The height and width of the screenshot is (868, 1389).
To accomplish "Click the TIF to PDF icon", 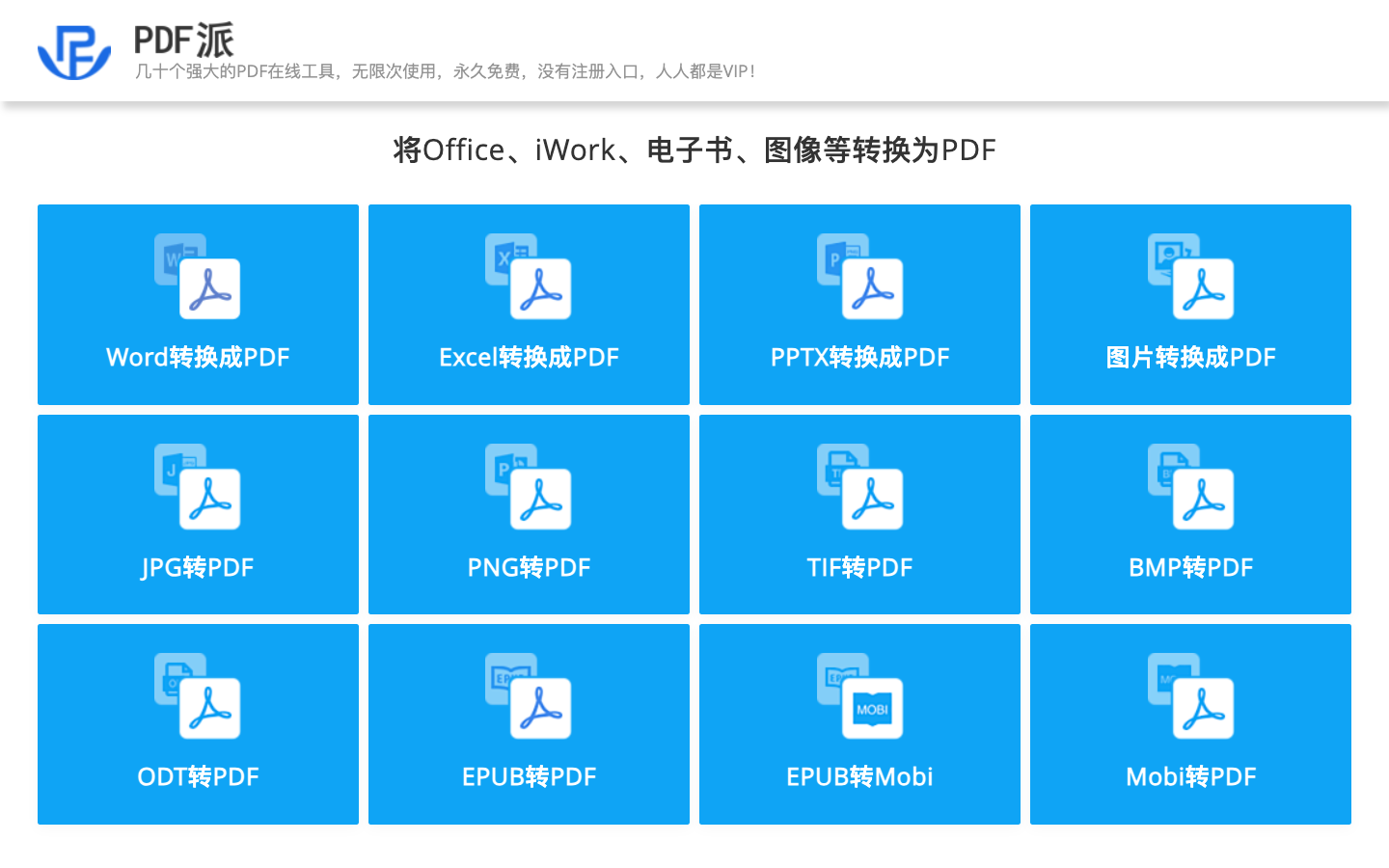I will point(859,487).
